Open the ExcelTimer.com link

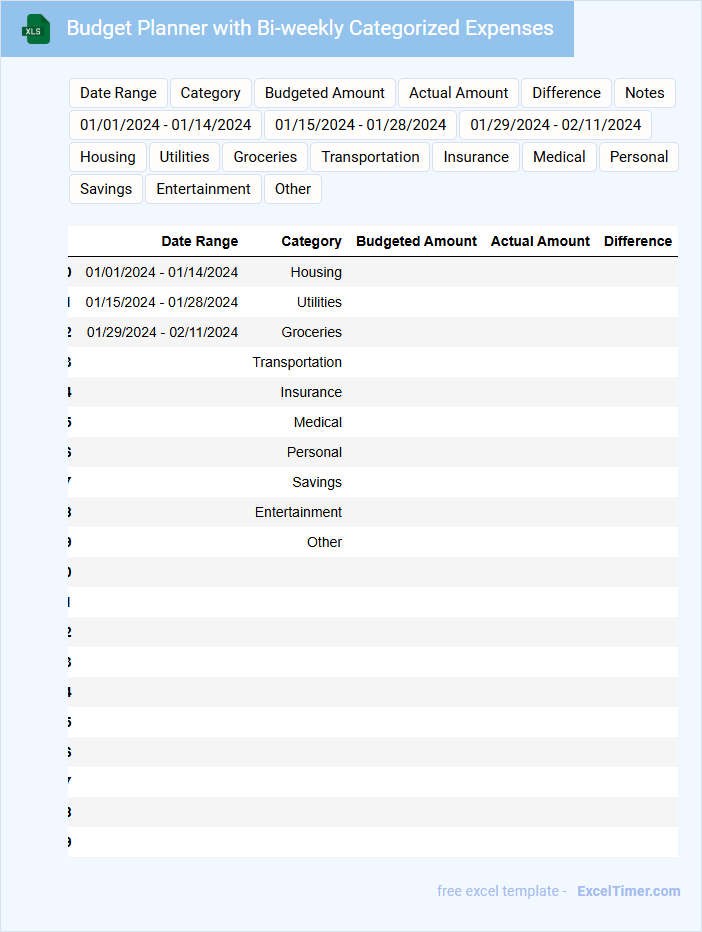628,891
